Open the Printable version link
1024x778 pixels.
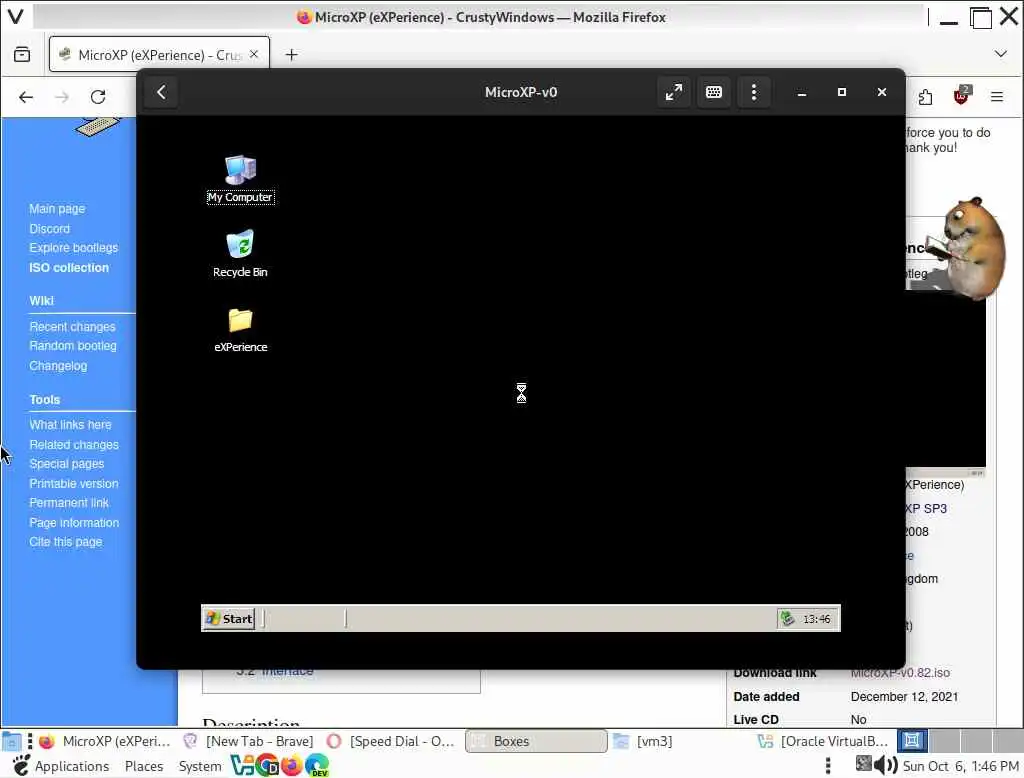(74, 483)
